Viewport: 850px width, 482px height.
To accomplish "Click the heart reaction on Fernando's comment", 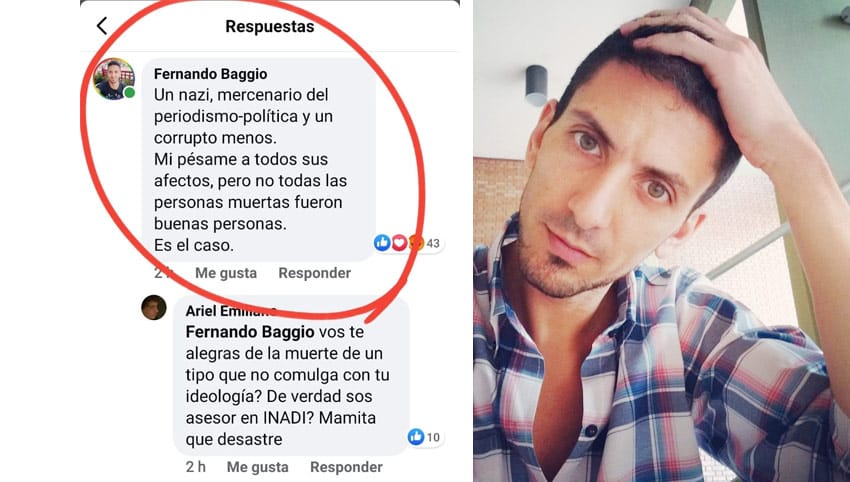I will pos(399,243).
